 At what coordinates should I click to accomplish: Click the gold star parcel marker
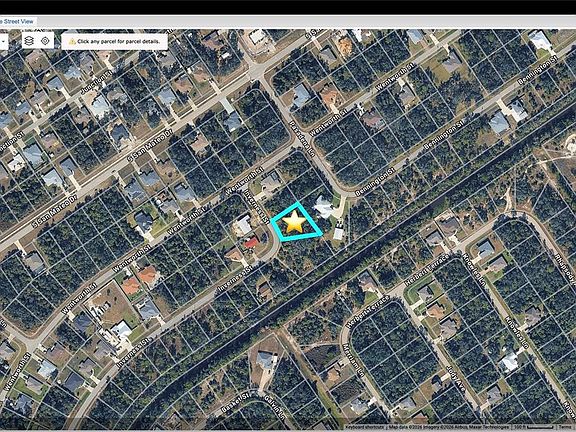coord(294,222)
